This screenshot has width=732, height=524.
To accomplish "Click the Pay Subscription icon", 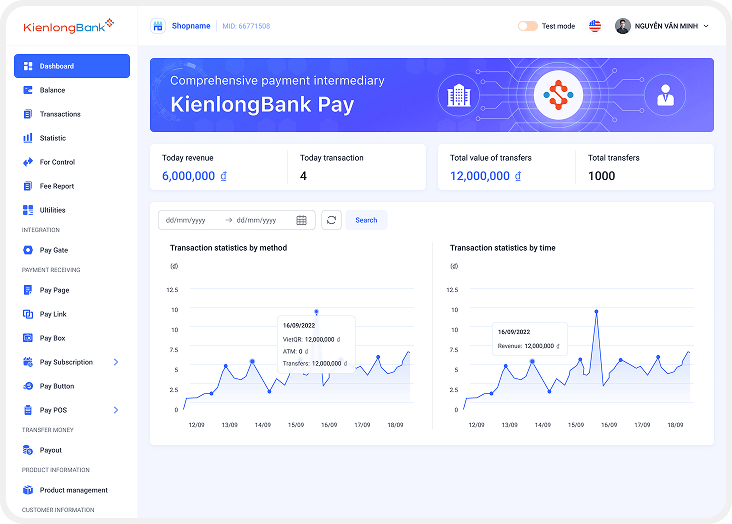I will 28,362.
